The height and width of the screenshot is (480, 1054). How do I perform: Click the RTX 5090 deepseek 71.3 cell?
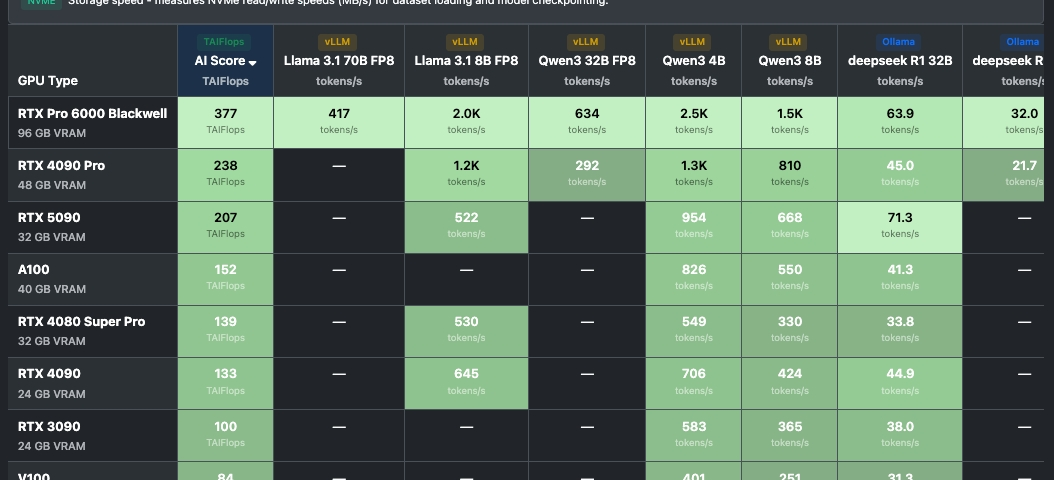tap(900, 225)
